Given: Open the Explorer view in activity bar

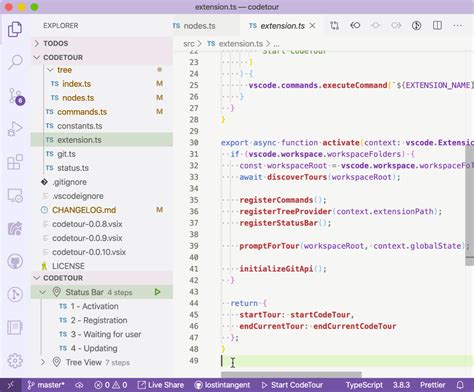Looking at the screenshot, I should [15, 29].
